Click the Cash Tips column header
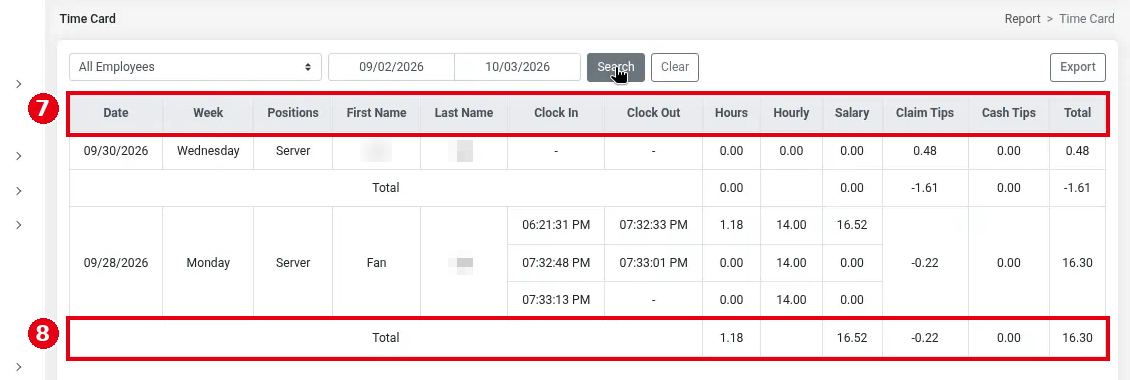 tap(1009, 112)
